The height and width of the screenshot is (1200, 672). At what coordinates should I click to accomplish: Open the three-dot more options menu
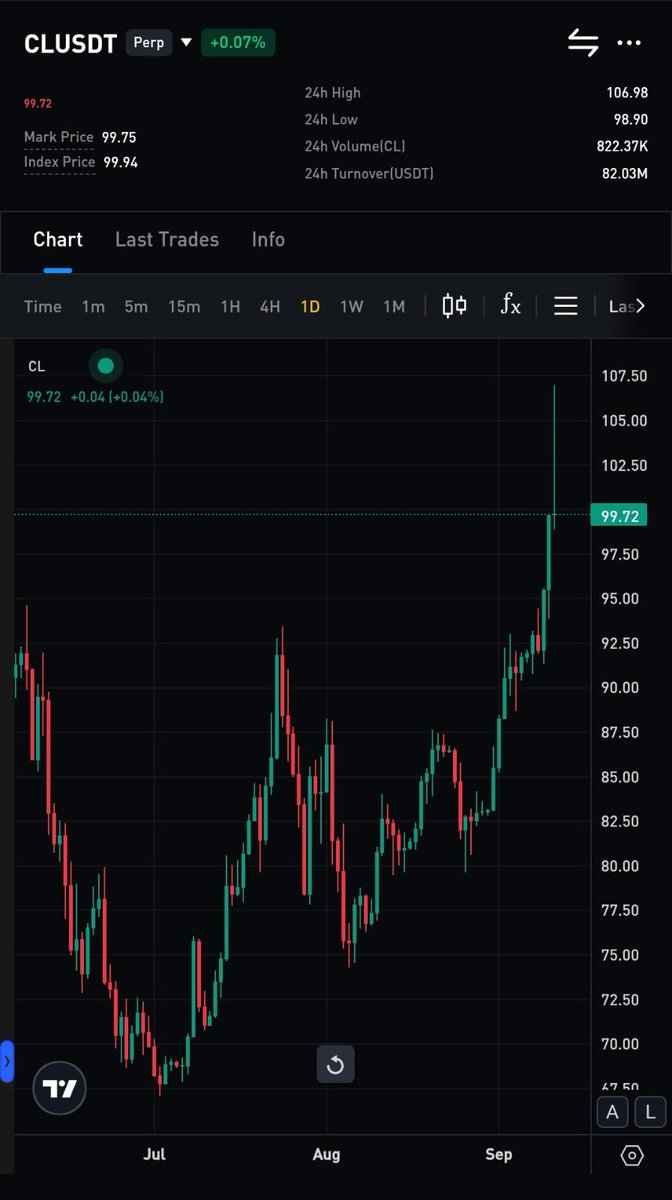pos(629,43)
